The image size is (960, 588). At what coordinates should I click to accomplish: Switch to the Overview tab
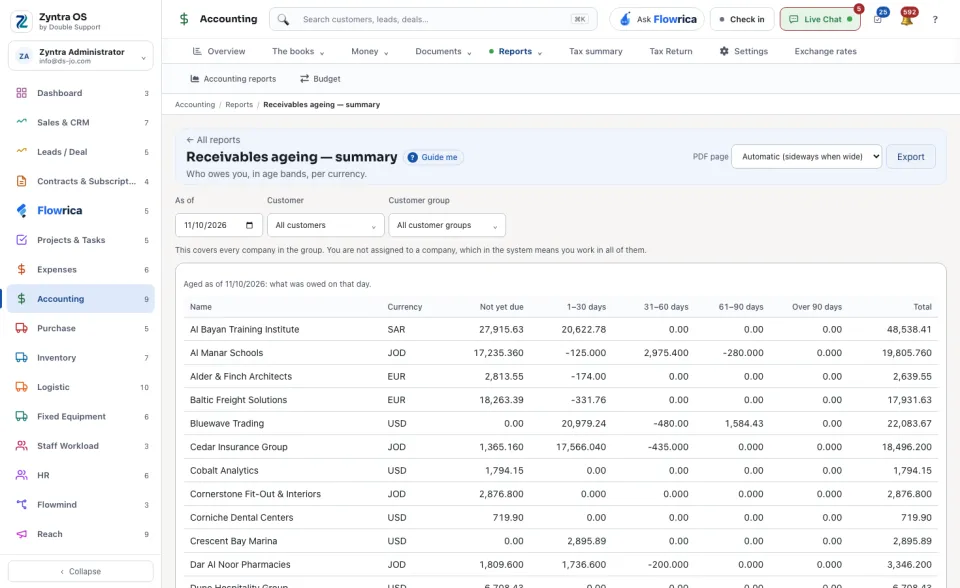click(219, 51)
